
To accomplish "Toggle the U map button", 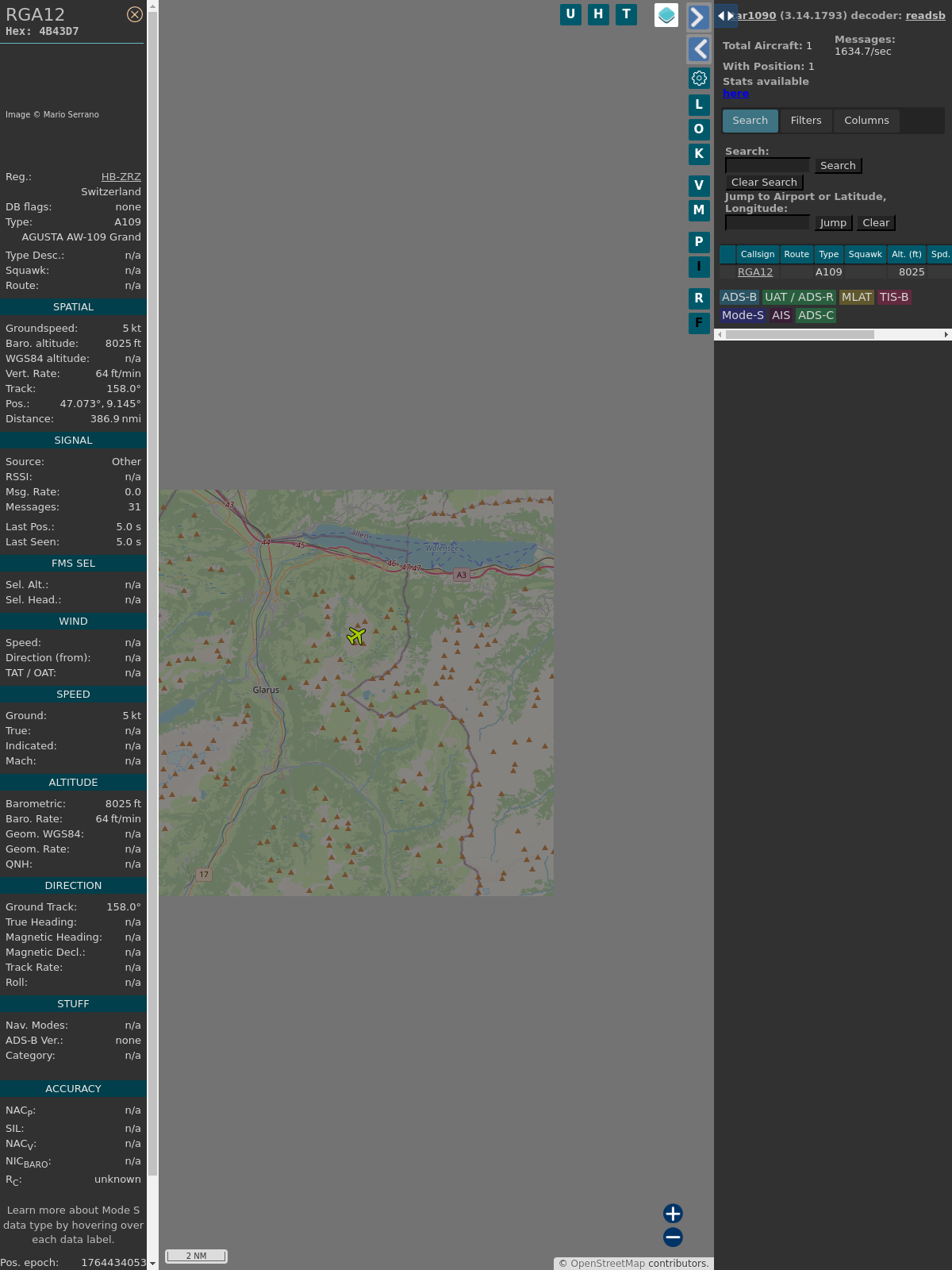I will [570, 14].
